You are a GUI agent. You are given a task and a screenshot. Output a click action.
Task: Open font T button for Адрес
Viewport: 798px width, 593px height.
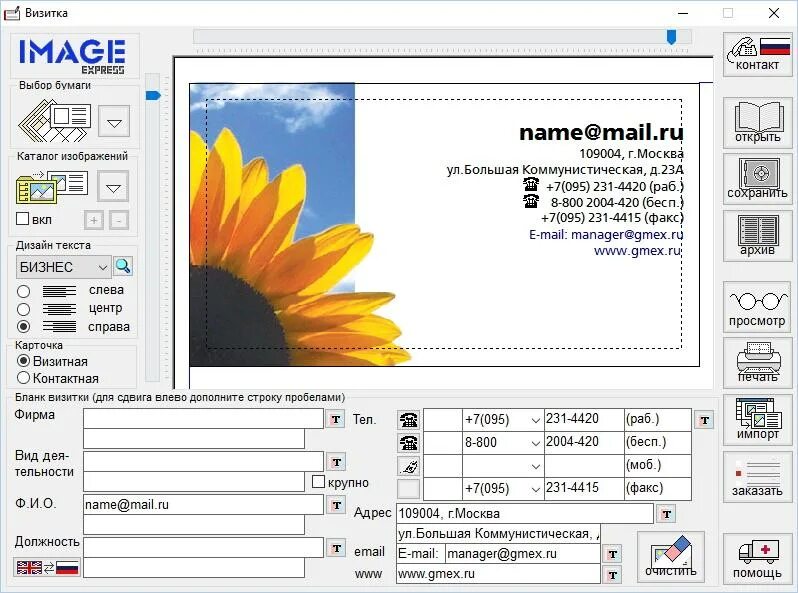coord(666,514)
